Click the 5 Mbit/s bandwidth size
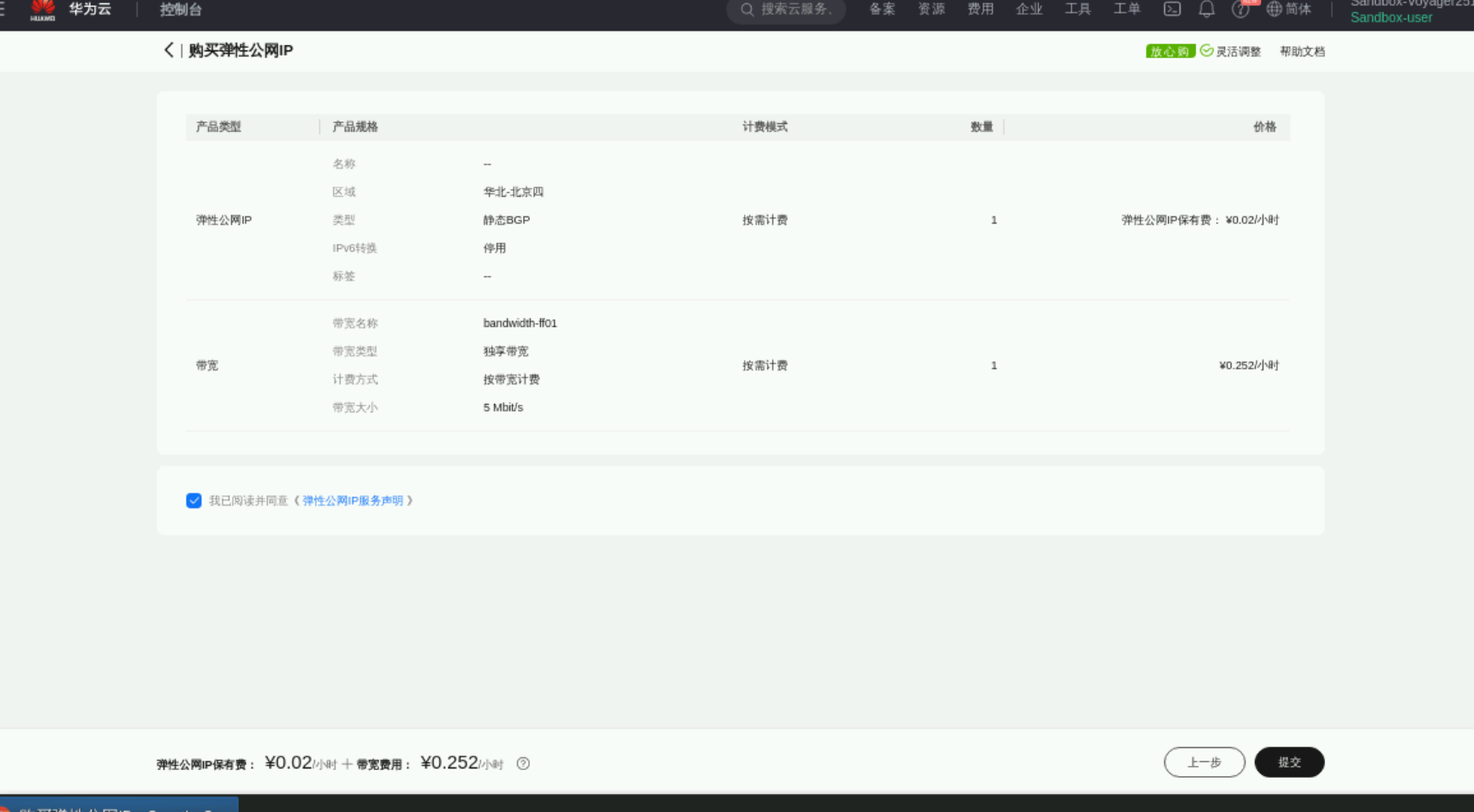Screen dimensions: 1474x812 (503, 407)
